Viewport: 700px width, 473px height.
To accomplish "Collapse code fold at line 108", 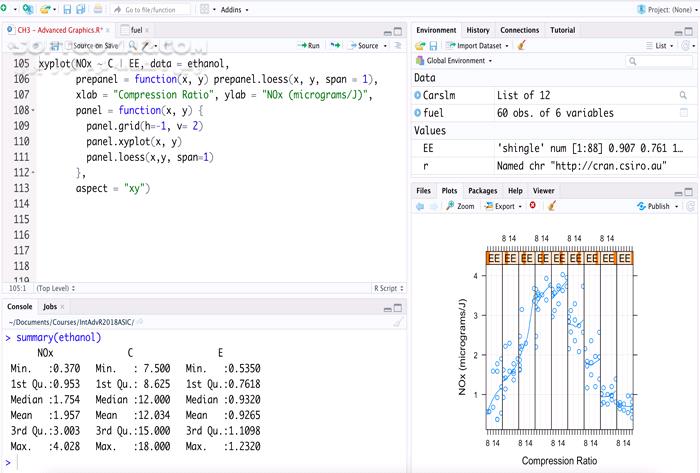I will click(33, 110).
